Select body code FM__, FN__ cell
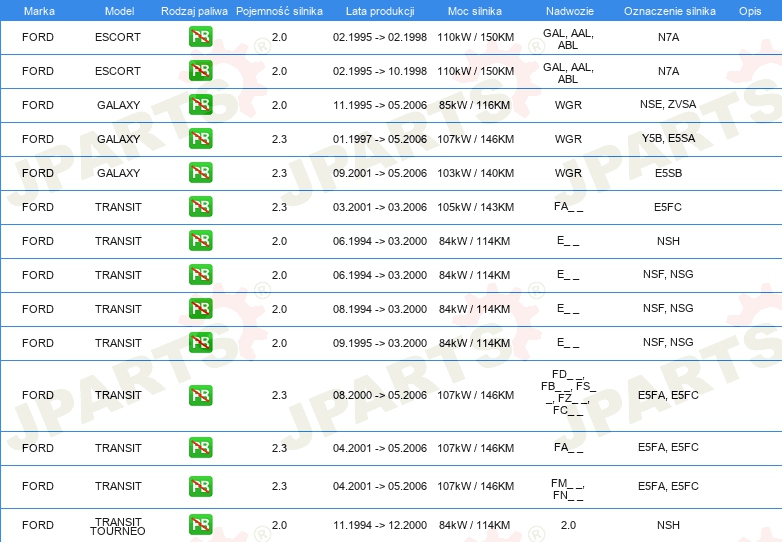Screen dimensions: 782x542 tap(568, 489)
